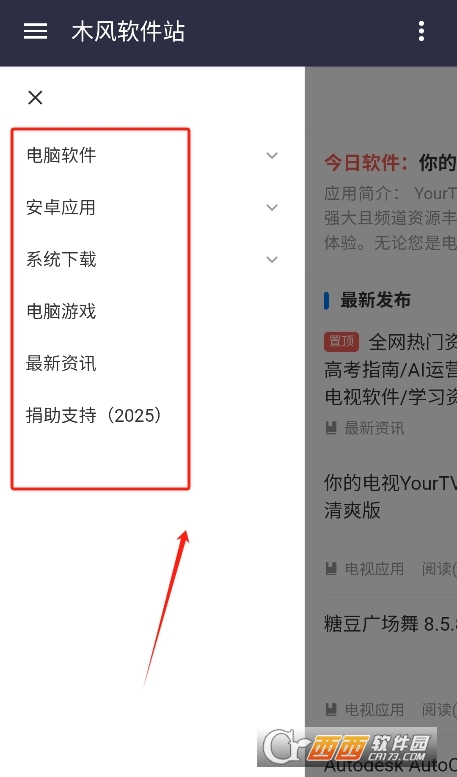This screenshot has width=457, height=777.
Task: Open 糖豆广场舞 8.5 article
Action: tap(391, 623)
